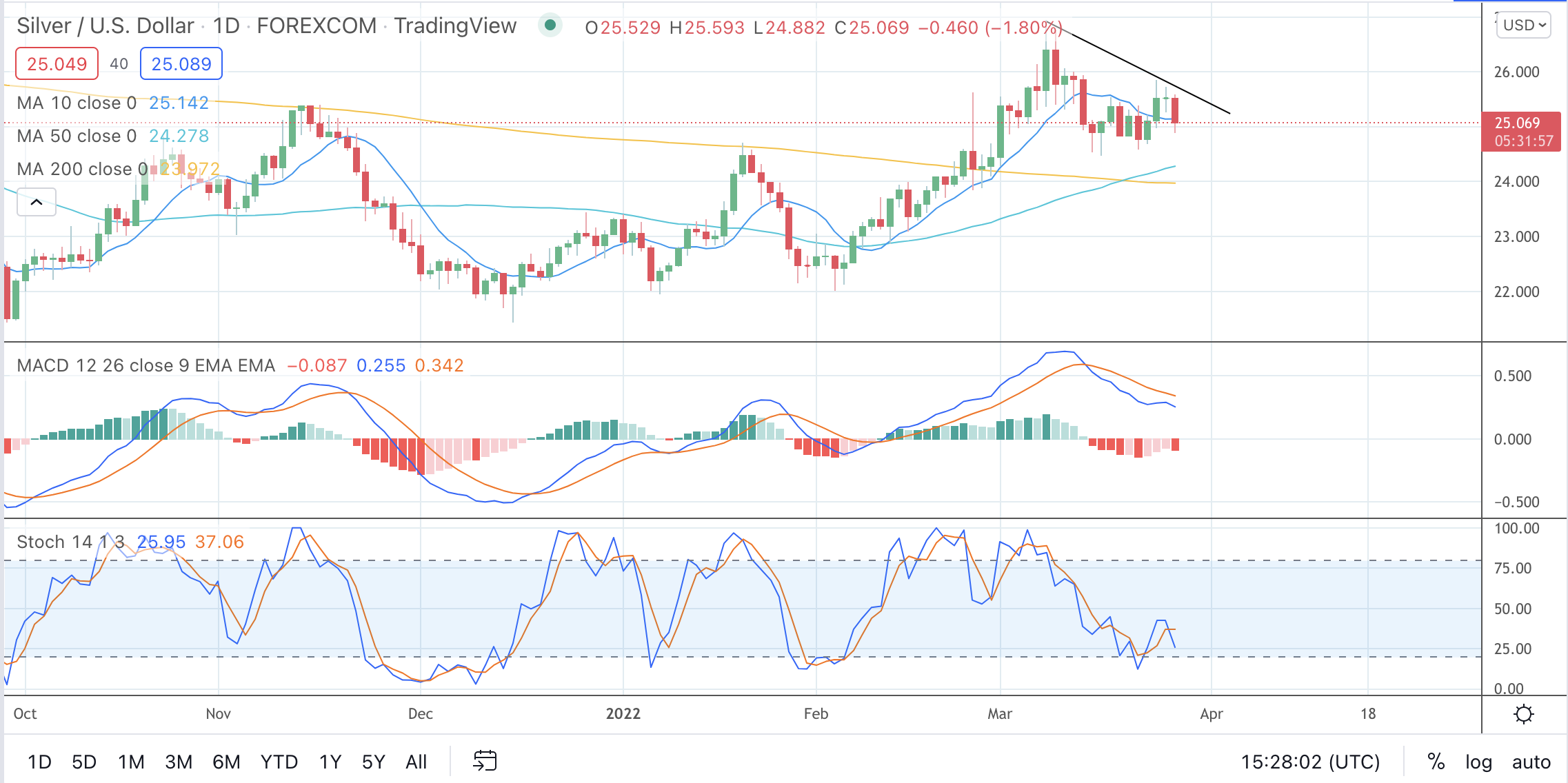Click the spread value 40
1568x783 pixels.
(119, 64)
